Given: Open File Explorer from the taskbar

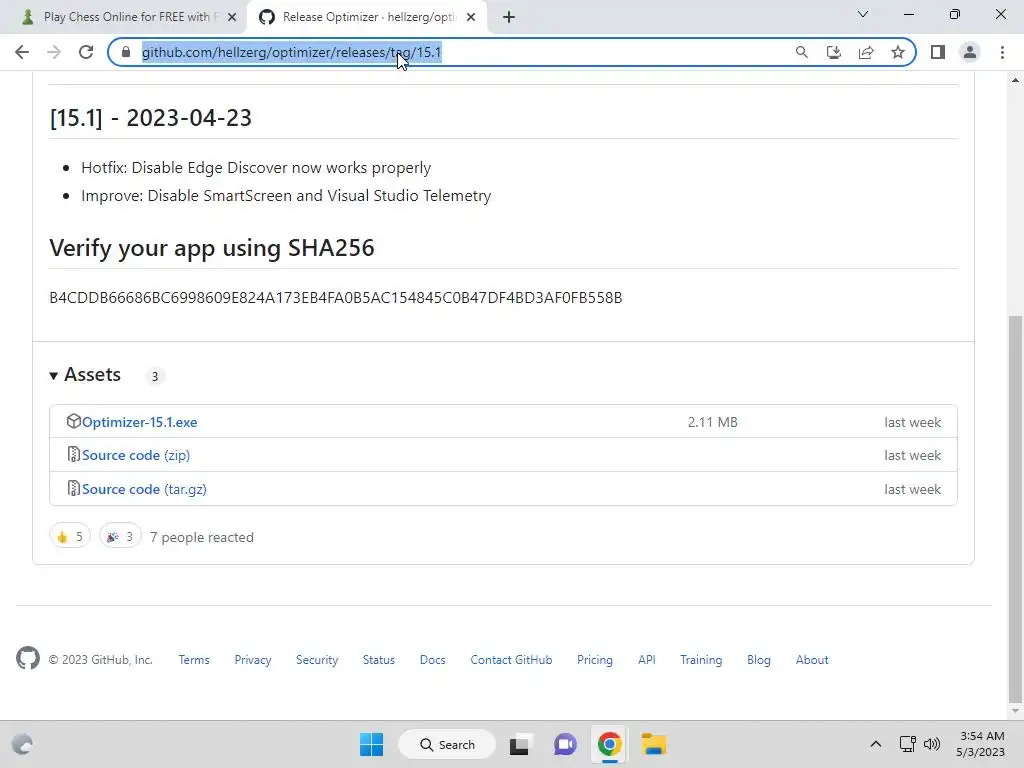Looking at the screenshot, I should [x=653, y=744].
